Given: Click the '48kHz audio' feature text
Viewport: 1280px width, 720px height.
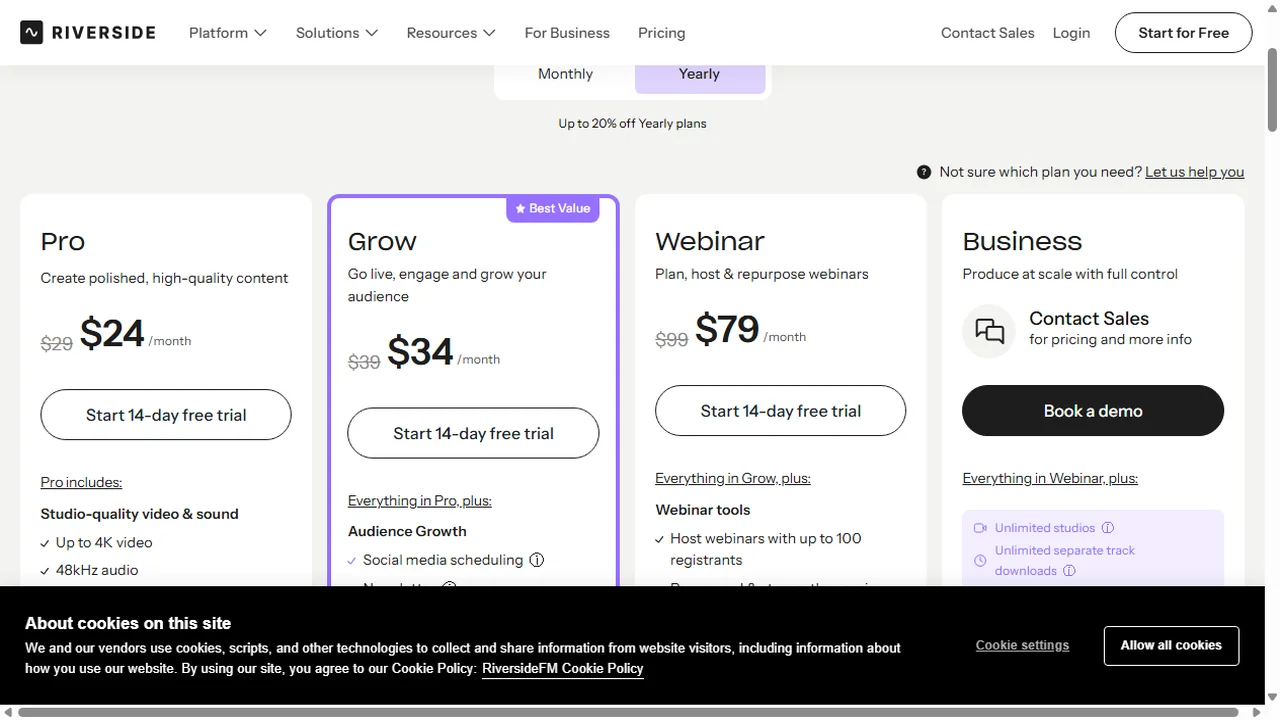Looking at the screenshot, I should point(97,570).
